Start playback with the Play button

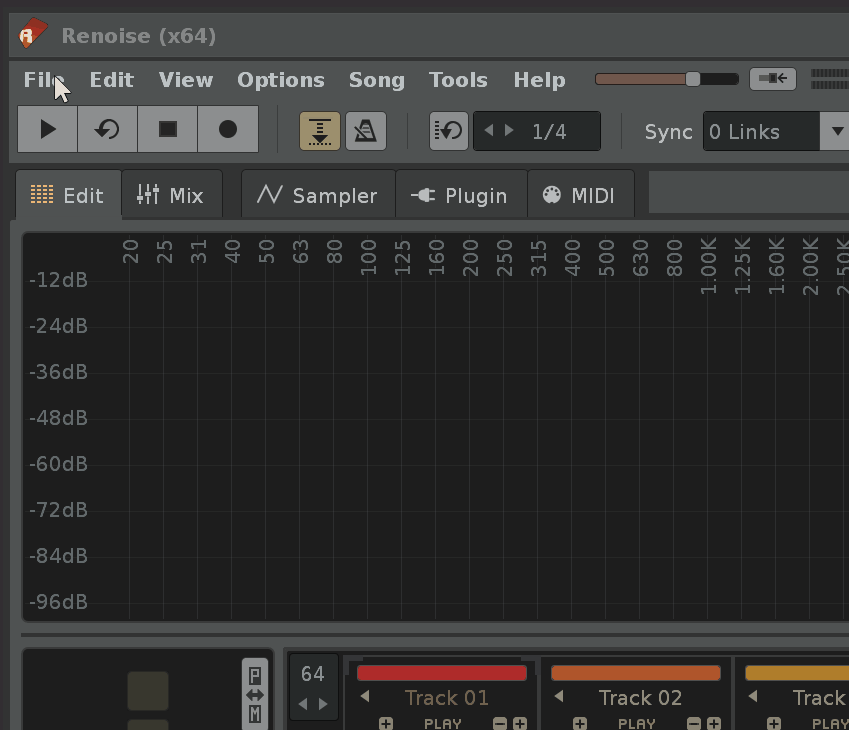click(48, 129)
